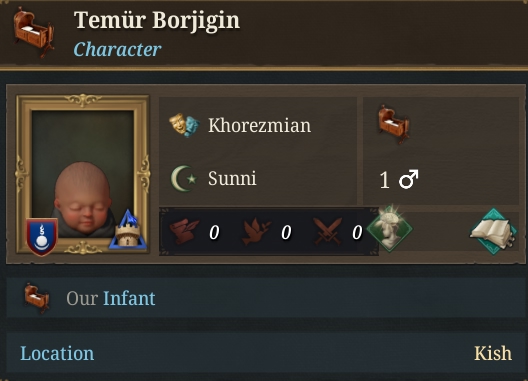Click the blue shield coat of arms
528x381 pixels.
[42, 237]
